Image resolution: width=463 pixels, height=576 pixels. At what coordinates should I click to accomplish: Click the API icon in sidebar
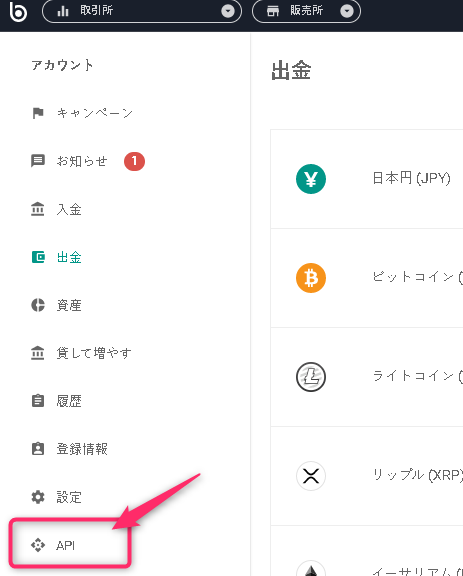point(38,545)
